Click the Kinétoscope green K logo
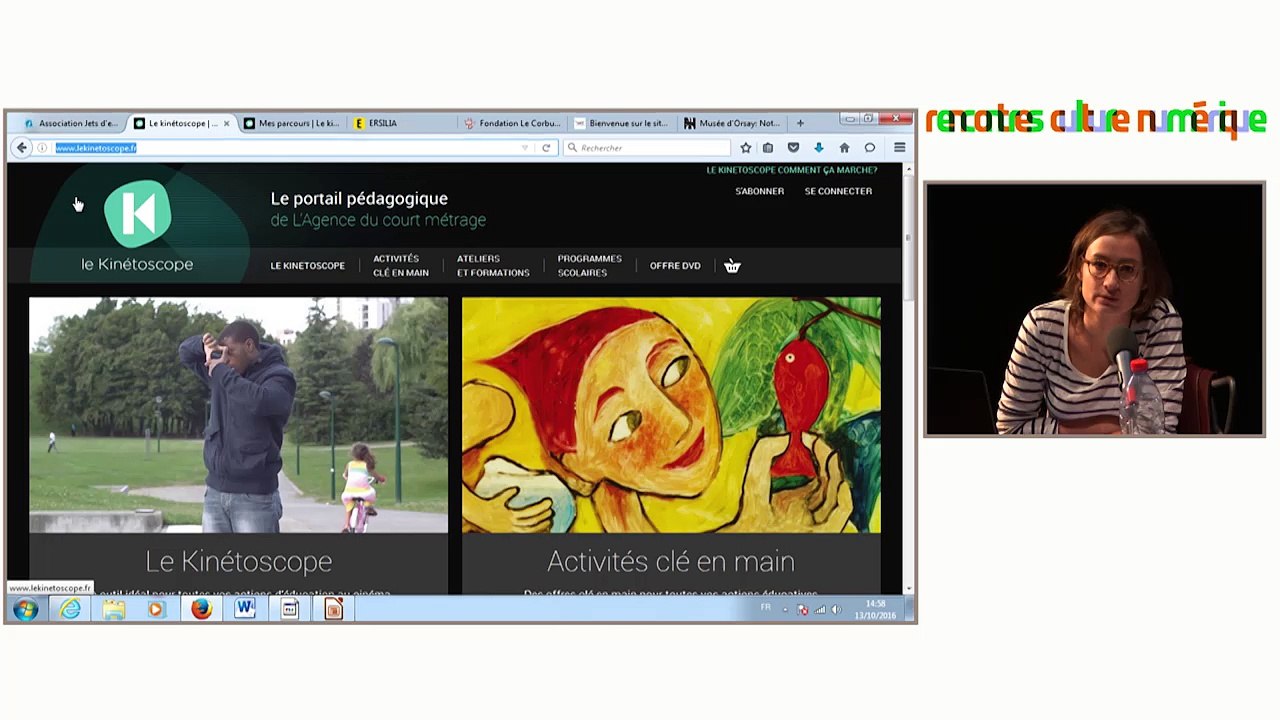The image size is (1280, 720). click(x=137, y=212)
